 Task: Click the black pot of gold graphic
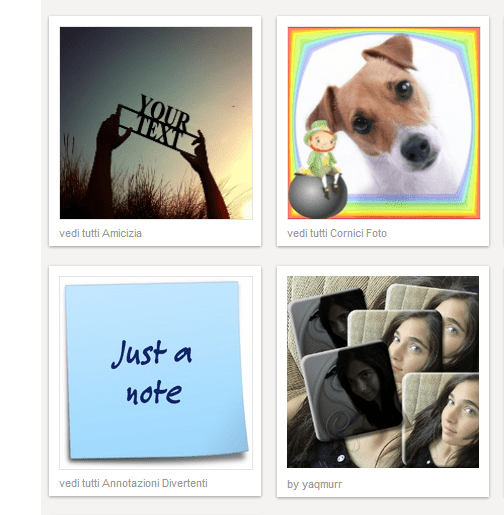318,195
